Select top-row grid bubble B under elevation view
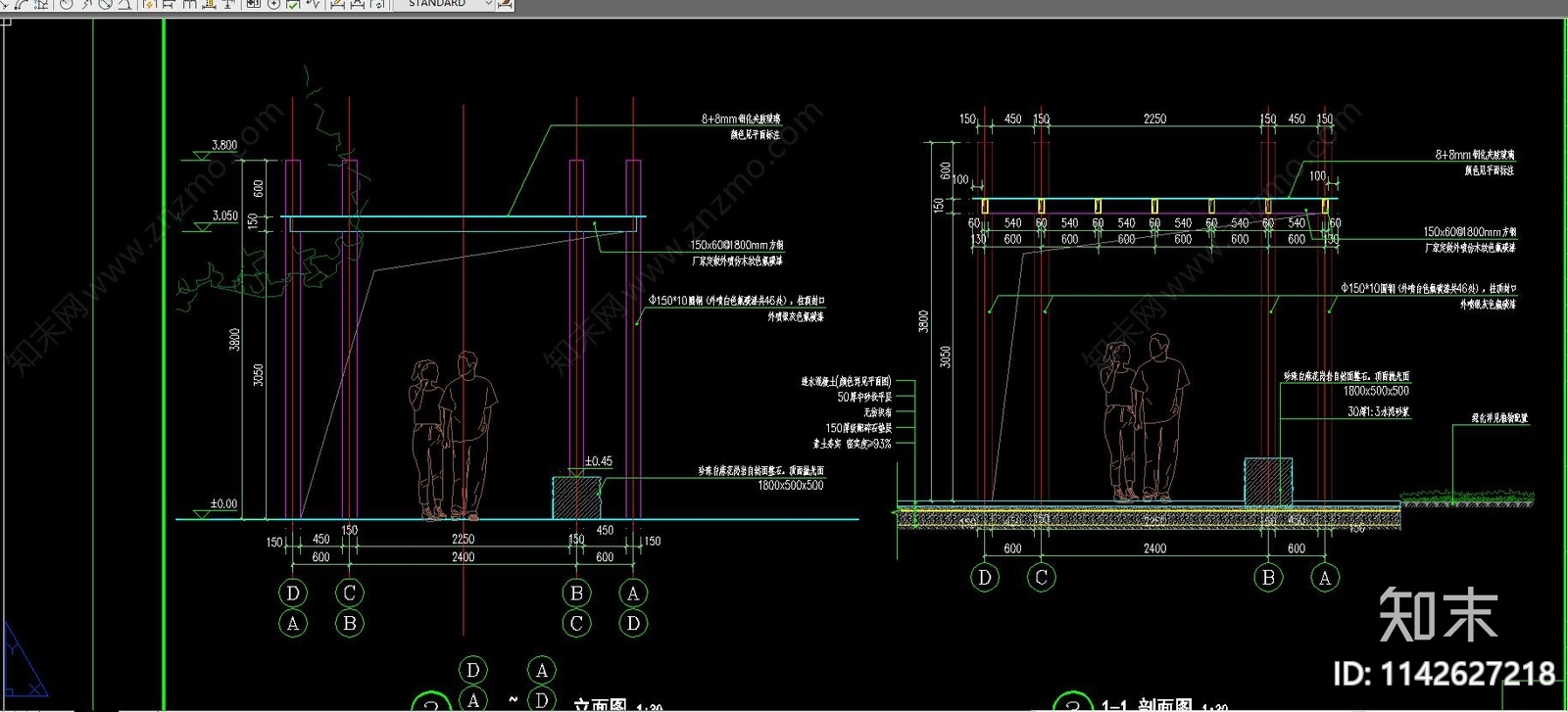The width and height of the screenshot is (1568, 712). coord(576,593)
